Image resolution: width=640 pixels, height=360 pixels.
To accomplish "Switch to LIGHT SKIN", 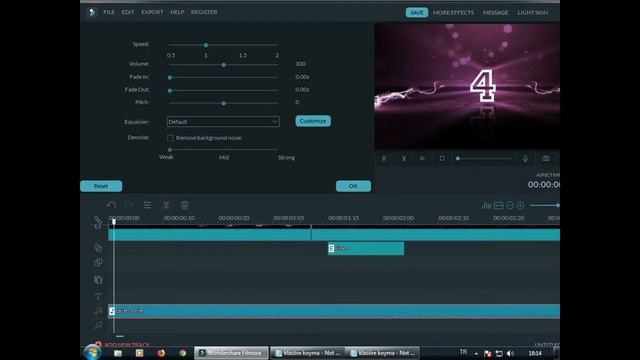I will [x=533, y=13].
